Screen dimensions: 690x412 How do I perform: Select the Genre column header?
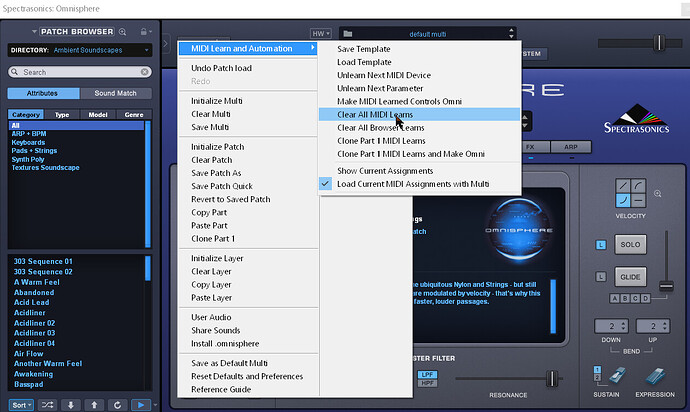pyautogui.click(x=134, y=114)
